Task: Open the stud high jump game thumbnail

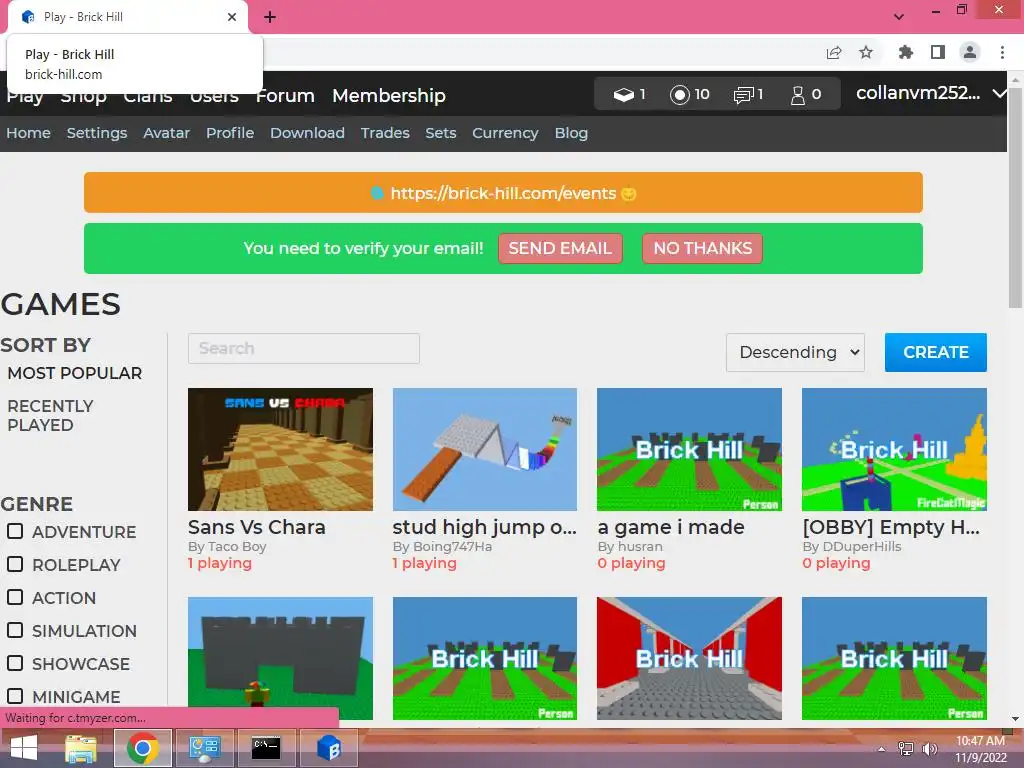Action: click(x=485, y=449)
